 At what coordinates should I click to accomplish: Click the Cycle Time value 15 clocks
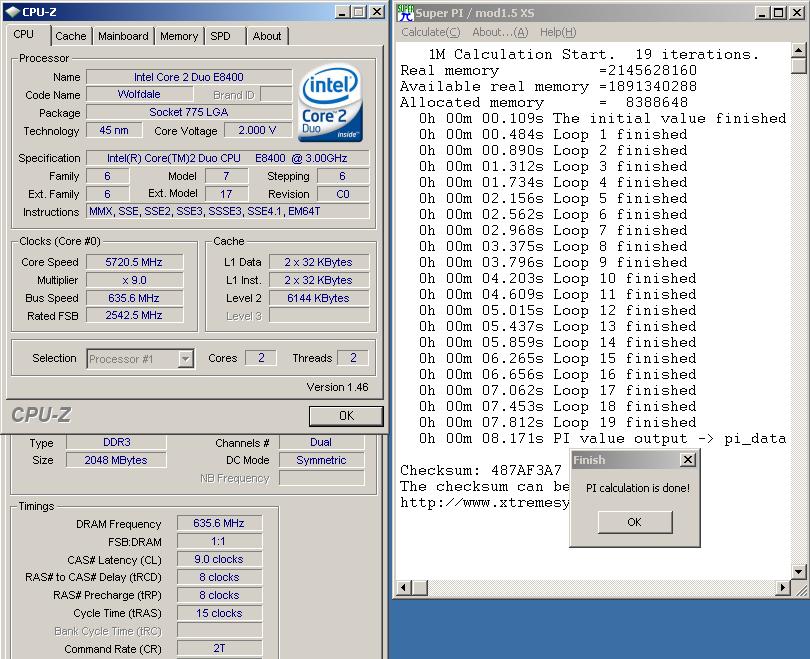[x=220, y=613]
